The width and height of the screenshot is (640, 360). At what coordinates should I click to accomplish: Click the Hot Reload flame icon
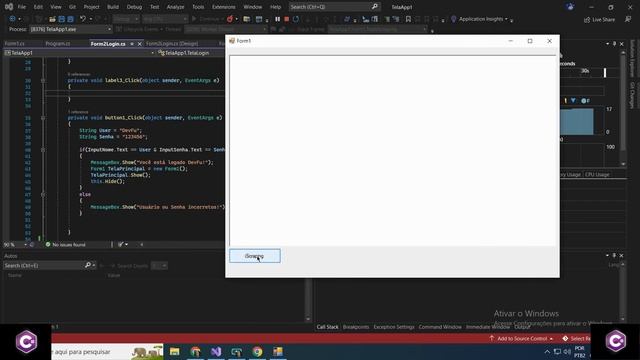click(230, 19)
